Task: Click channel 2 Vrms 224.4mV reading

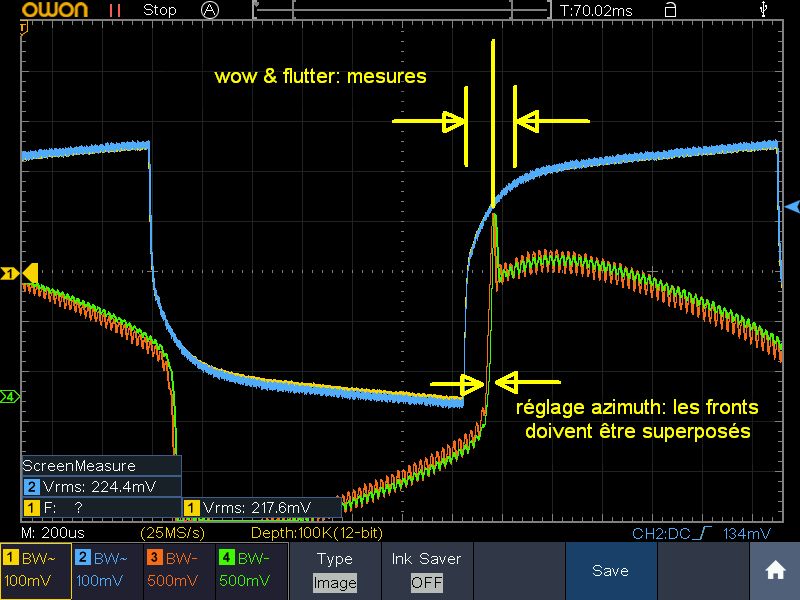Action: pos(101,486)
